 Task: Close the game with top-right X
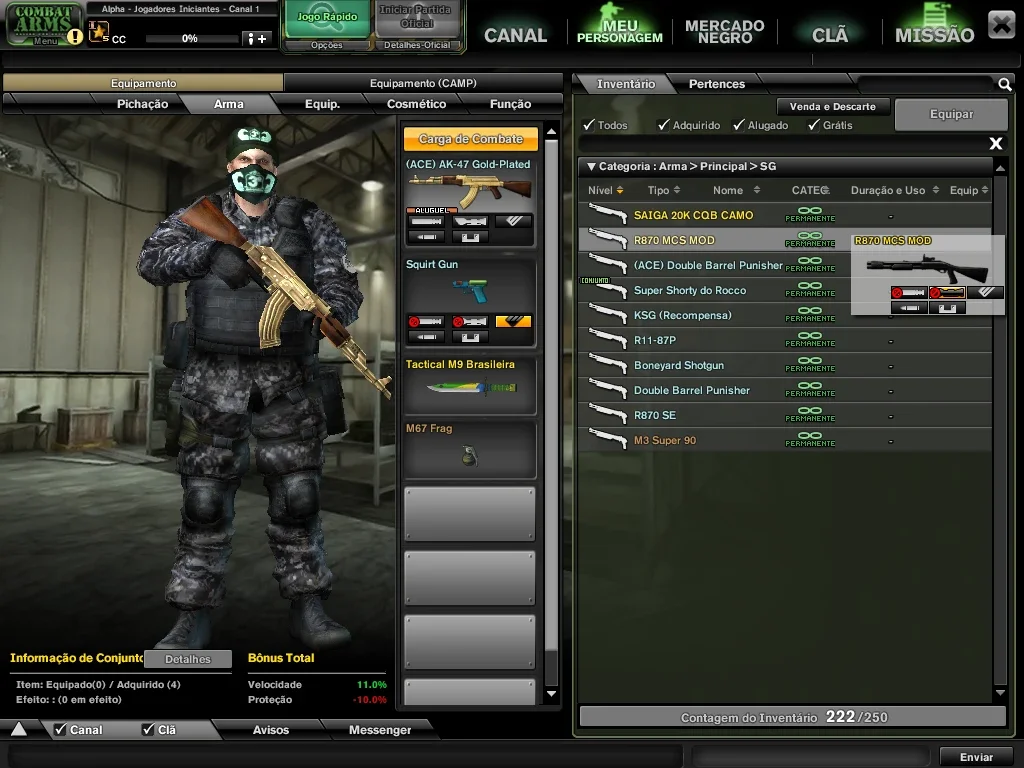pos(1001,25)
